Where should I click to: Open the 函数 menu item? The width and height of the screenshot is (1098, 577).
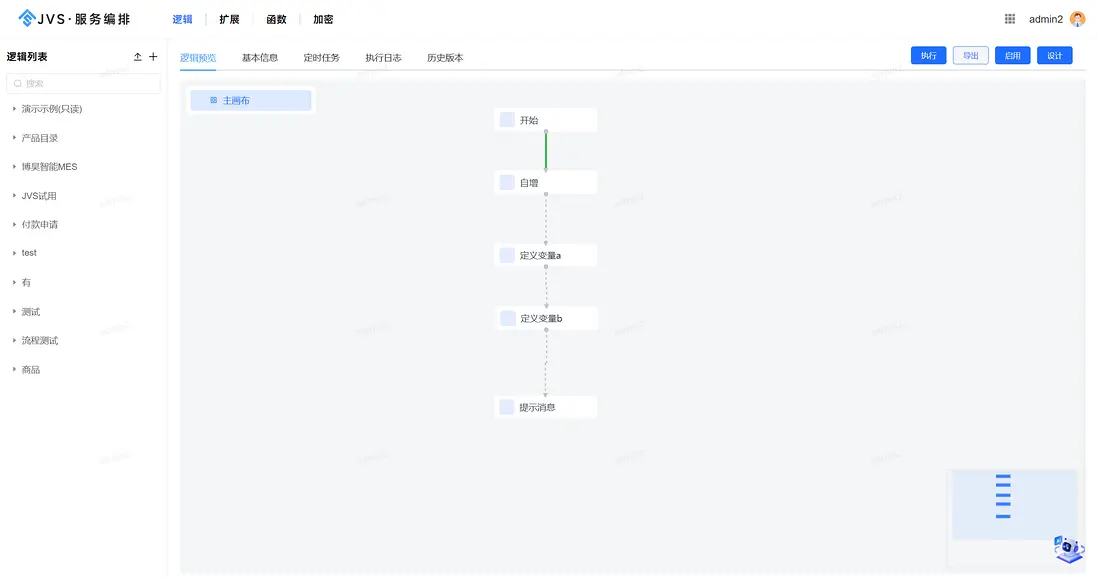click(276, 18)
